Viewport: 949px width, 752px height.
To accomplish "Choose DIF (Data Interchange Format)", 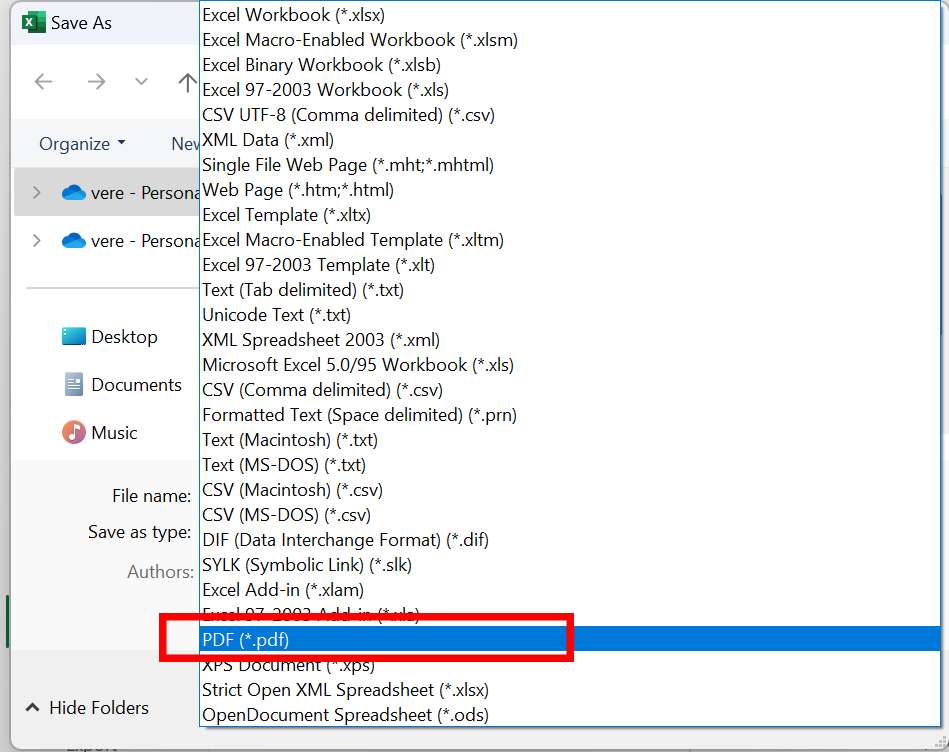I will [570, 540].
